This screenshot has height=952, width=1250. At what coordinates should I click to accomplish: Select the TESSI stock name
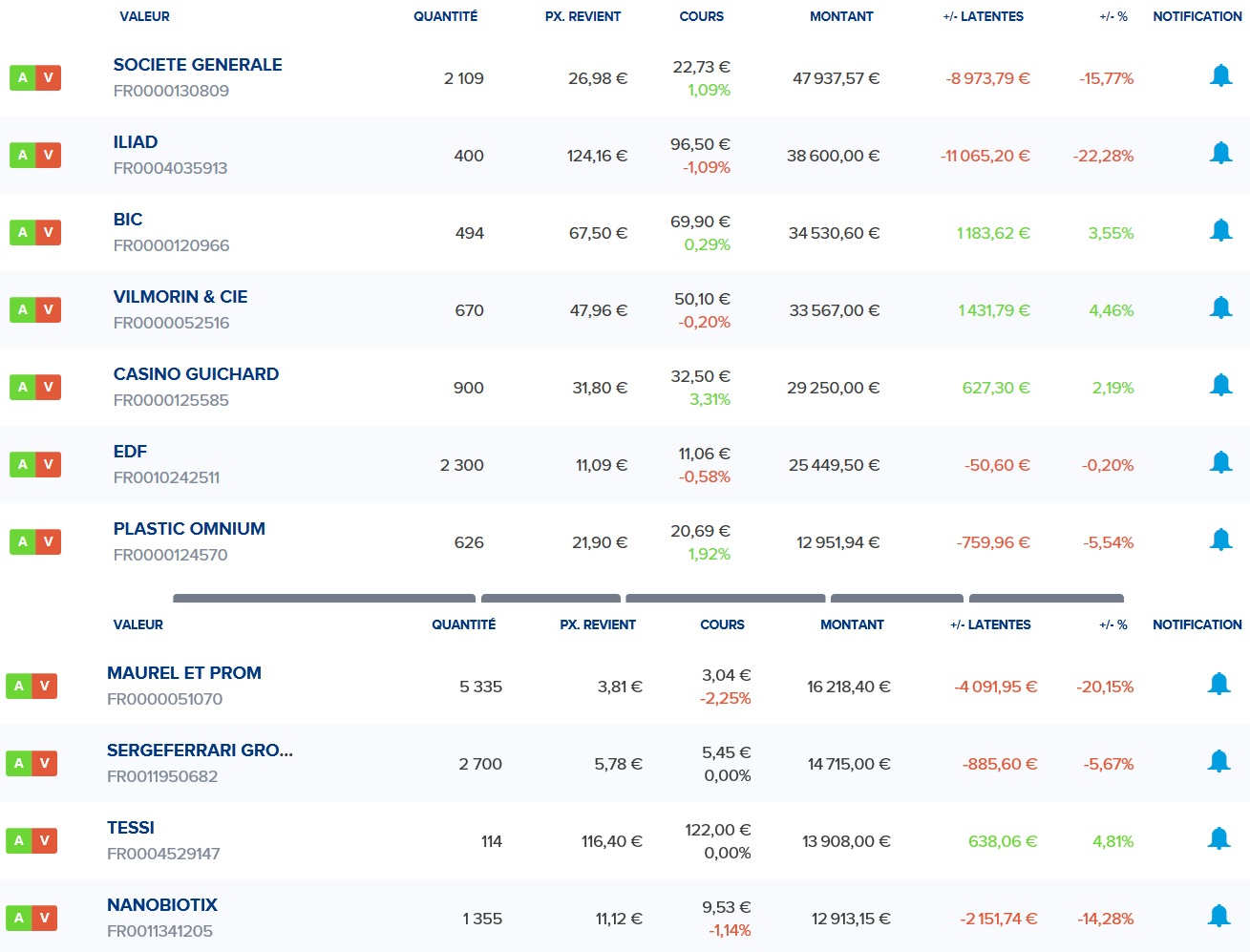(x=131, y=828)
